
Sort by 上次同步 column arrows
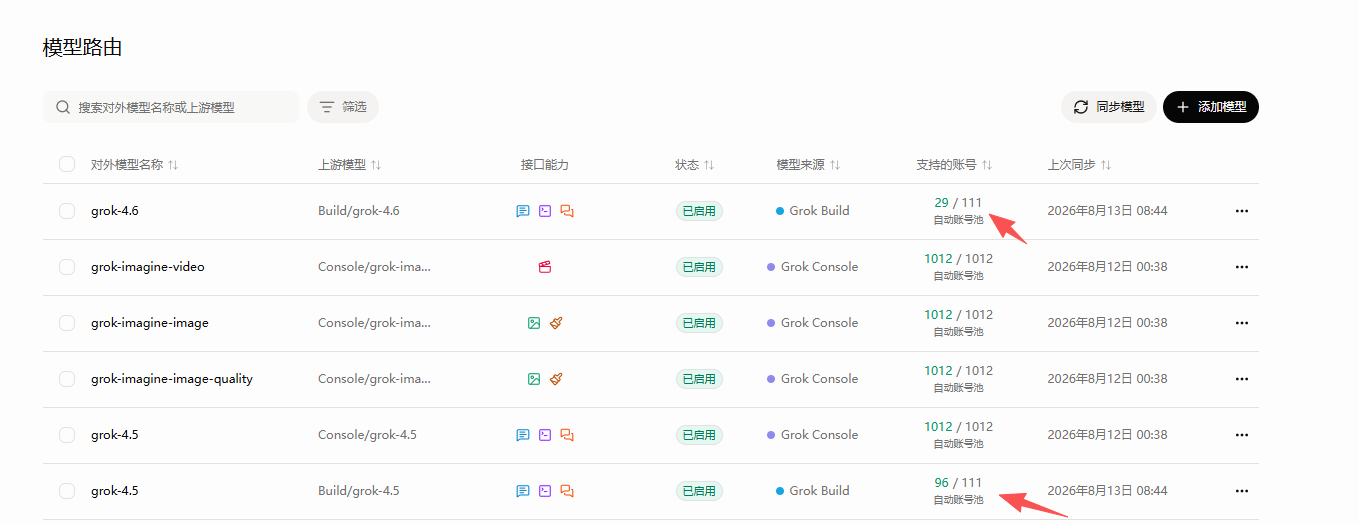coord(1106,165)
